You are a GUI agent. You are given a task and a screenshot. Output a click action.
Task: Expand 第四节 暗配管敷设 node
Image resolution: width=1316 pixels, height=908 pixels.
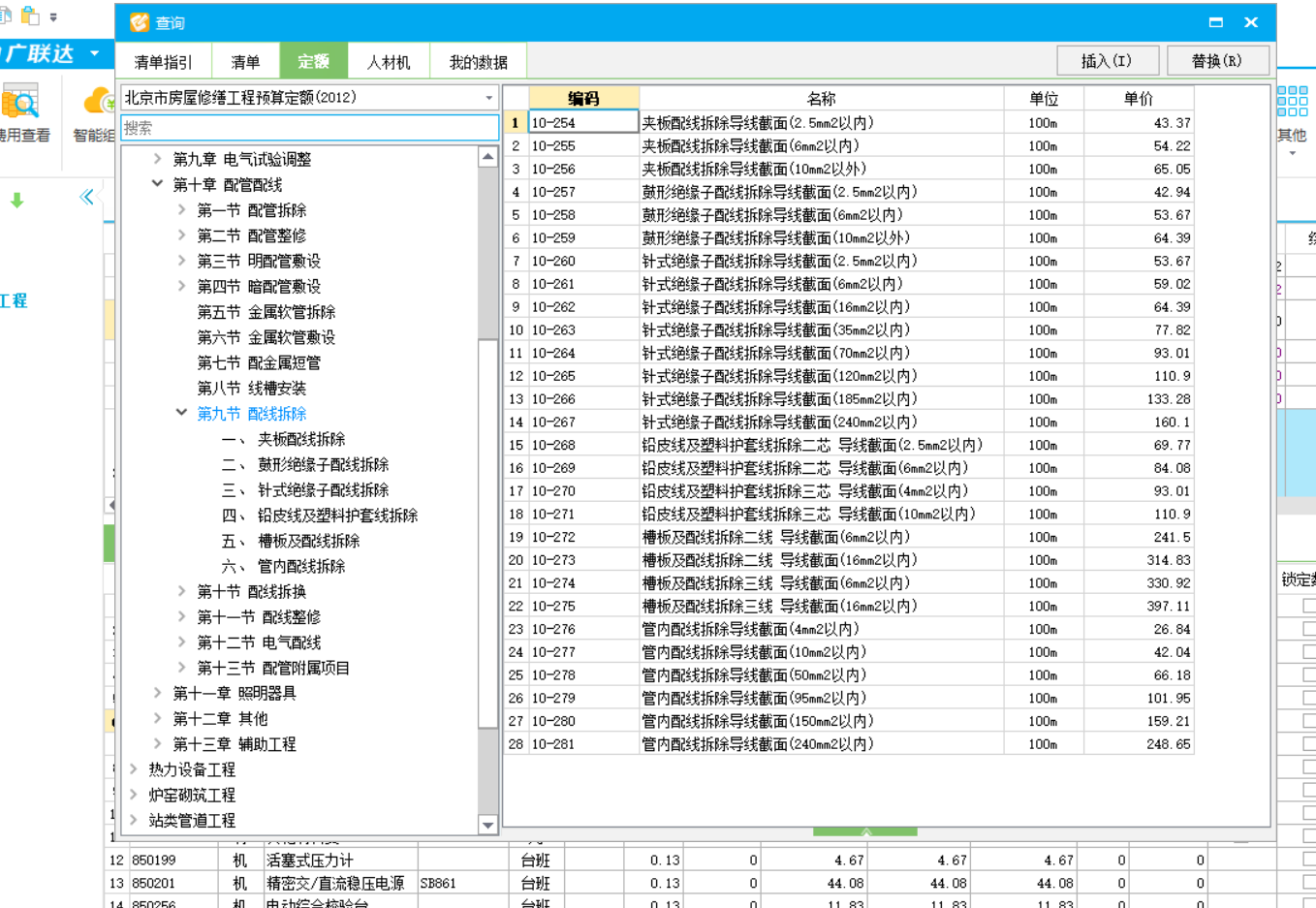click(x=181, y=286)
